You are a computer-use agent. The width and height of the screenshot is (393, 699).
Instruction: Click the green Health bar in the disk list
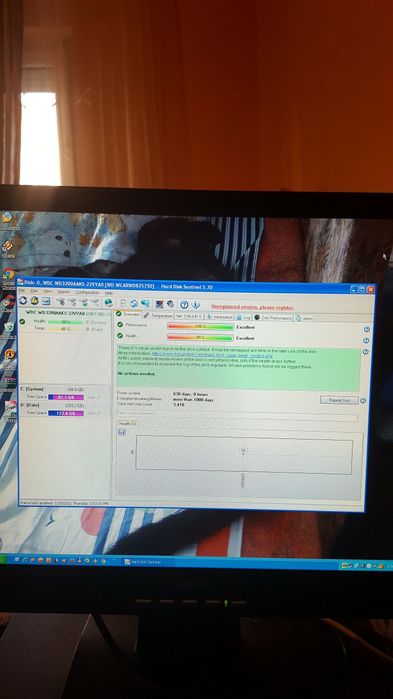pyautogui.click(x=66, y=322)
